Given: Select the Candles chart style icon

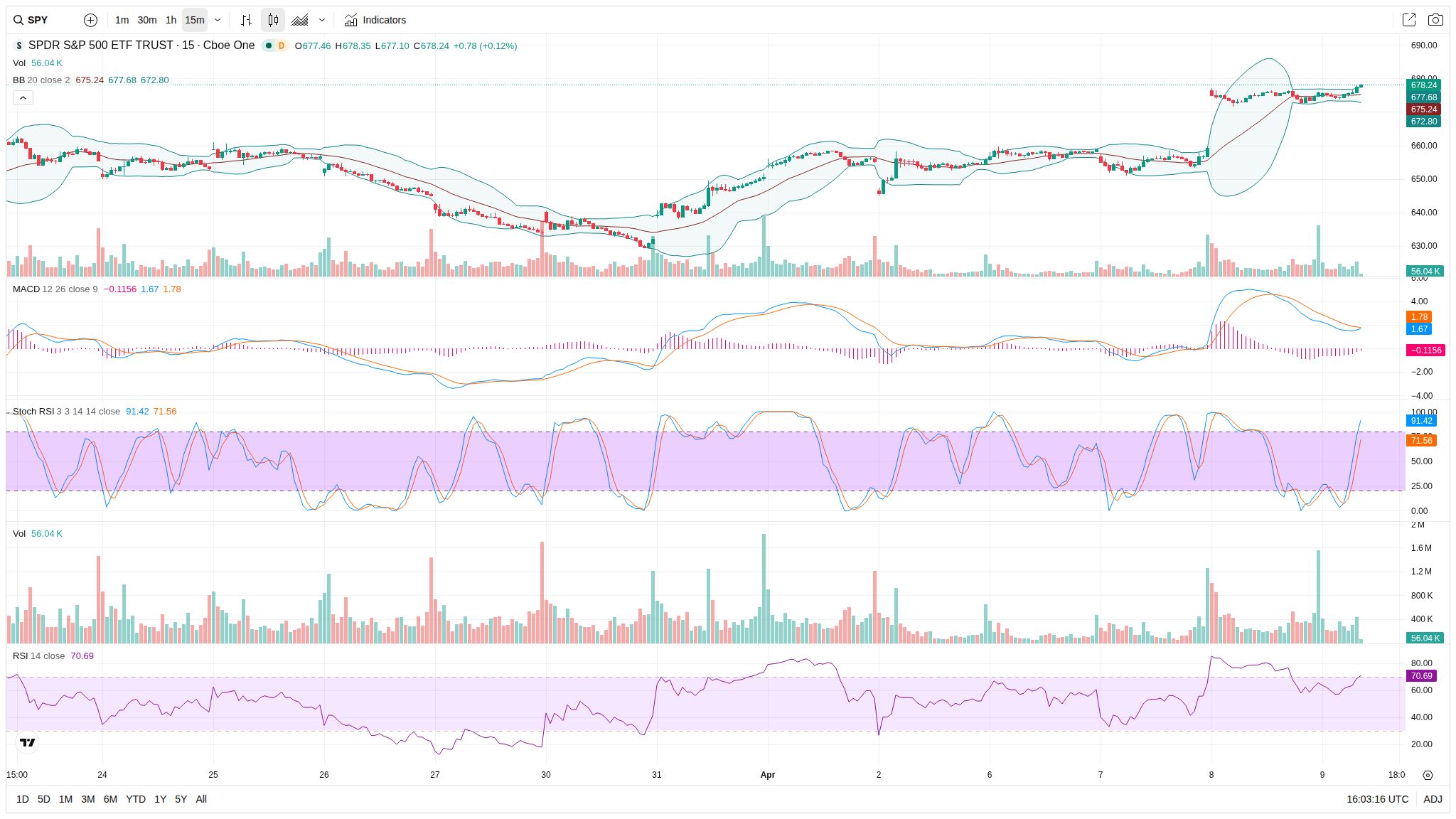Looking at the screenshot, I should coord(273,20).
